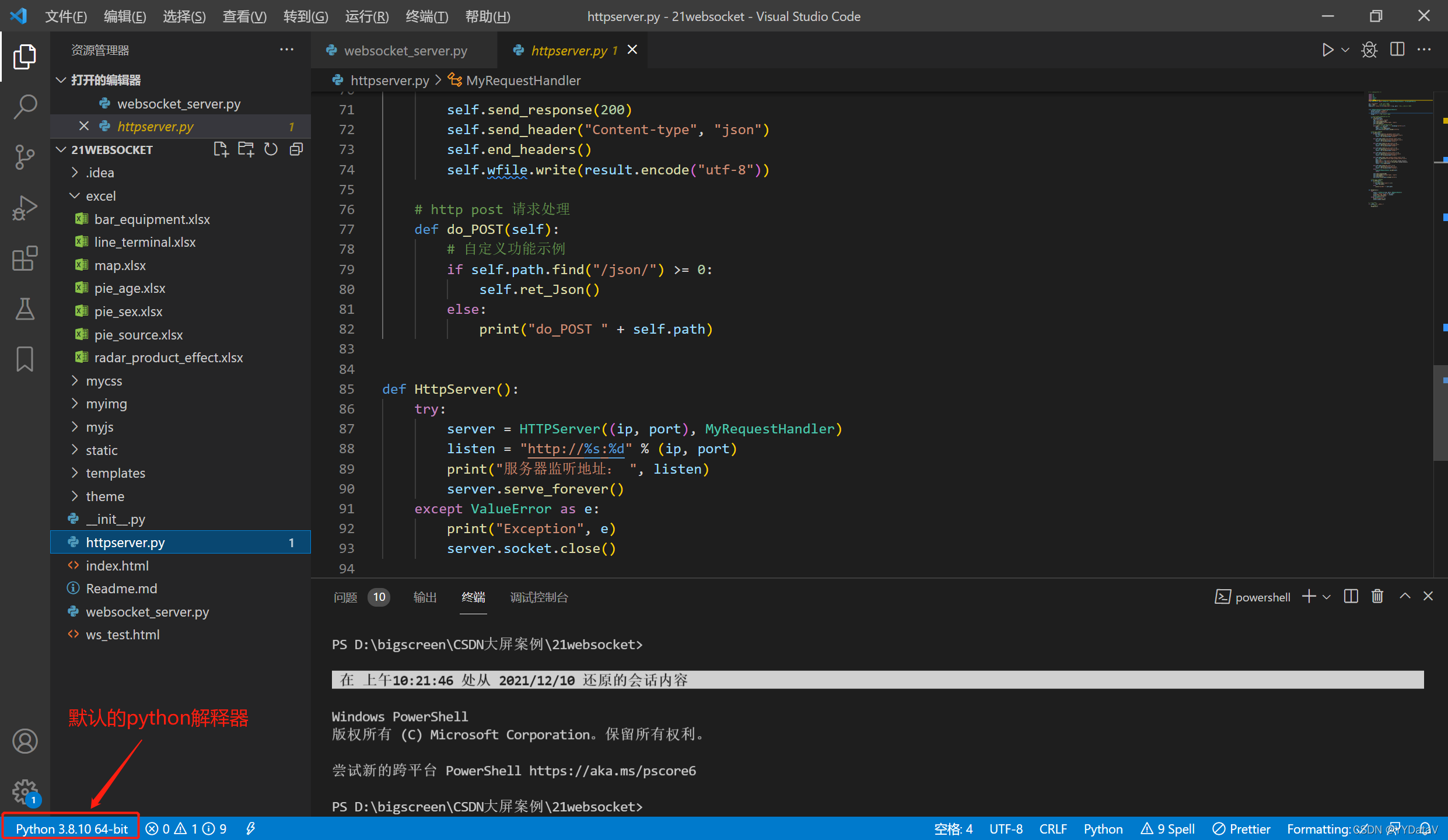
Task: Select powershell terminal label
Action: coord(1253,597)
